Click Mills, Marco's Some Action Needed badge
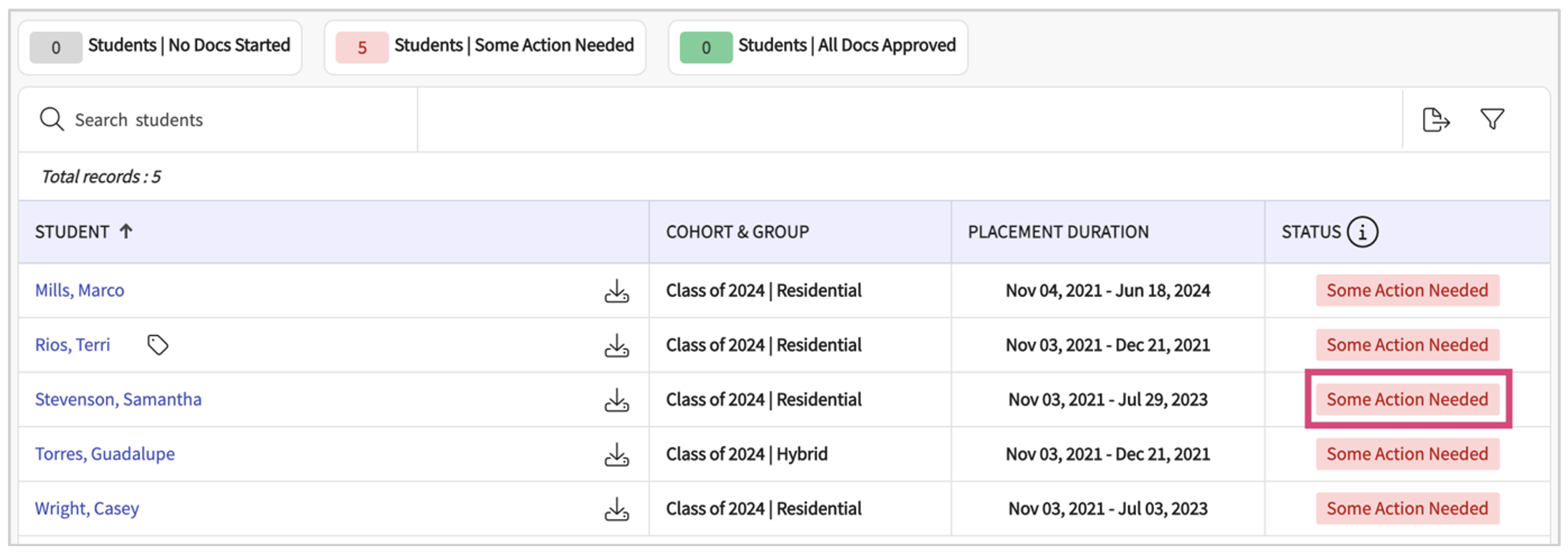 click(1407, 291)
